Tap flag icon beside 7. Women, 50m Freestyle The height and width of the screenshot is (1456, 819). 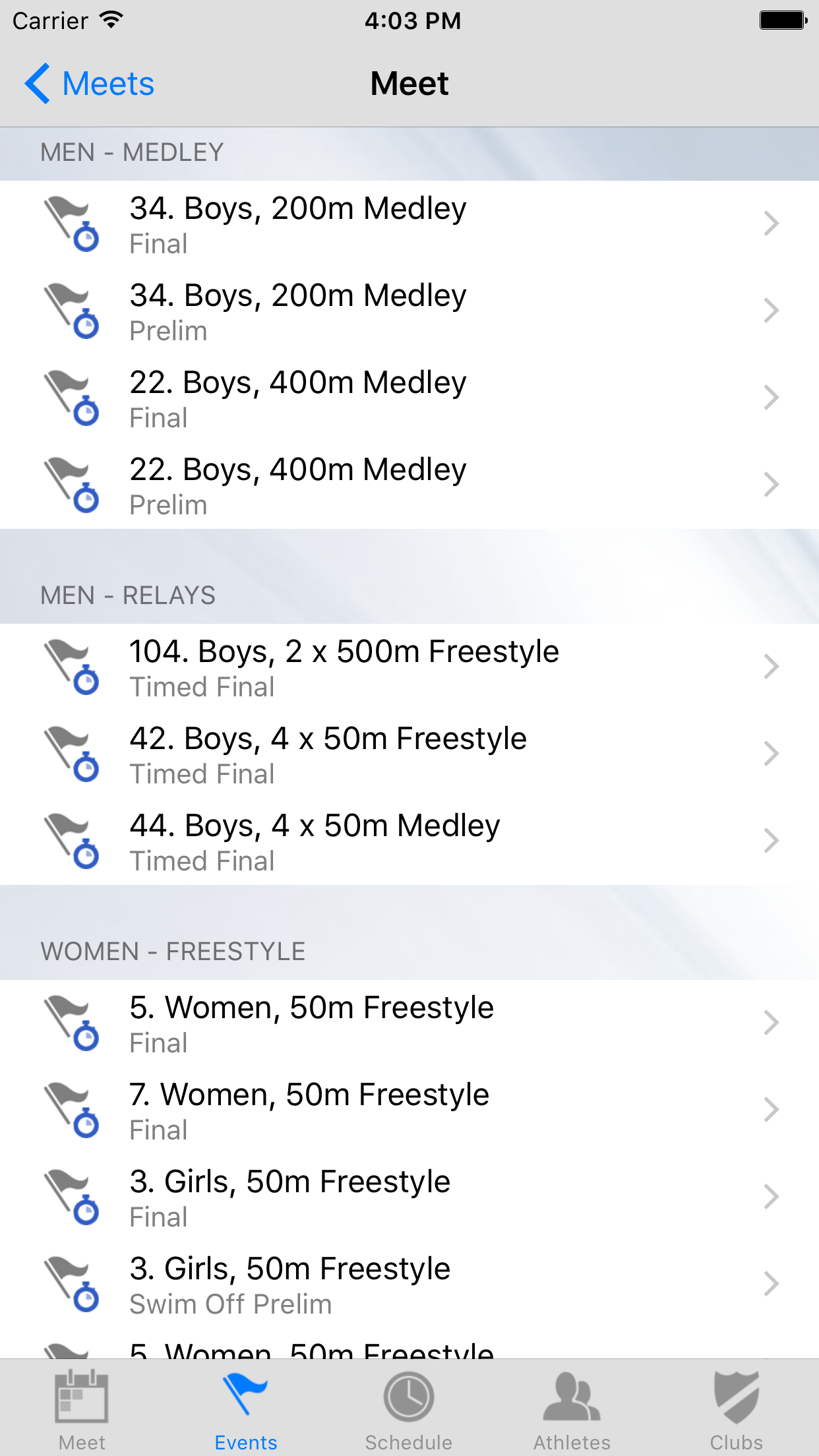click(x=71, y=1110)
